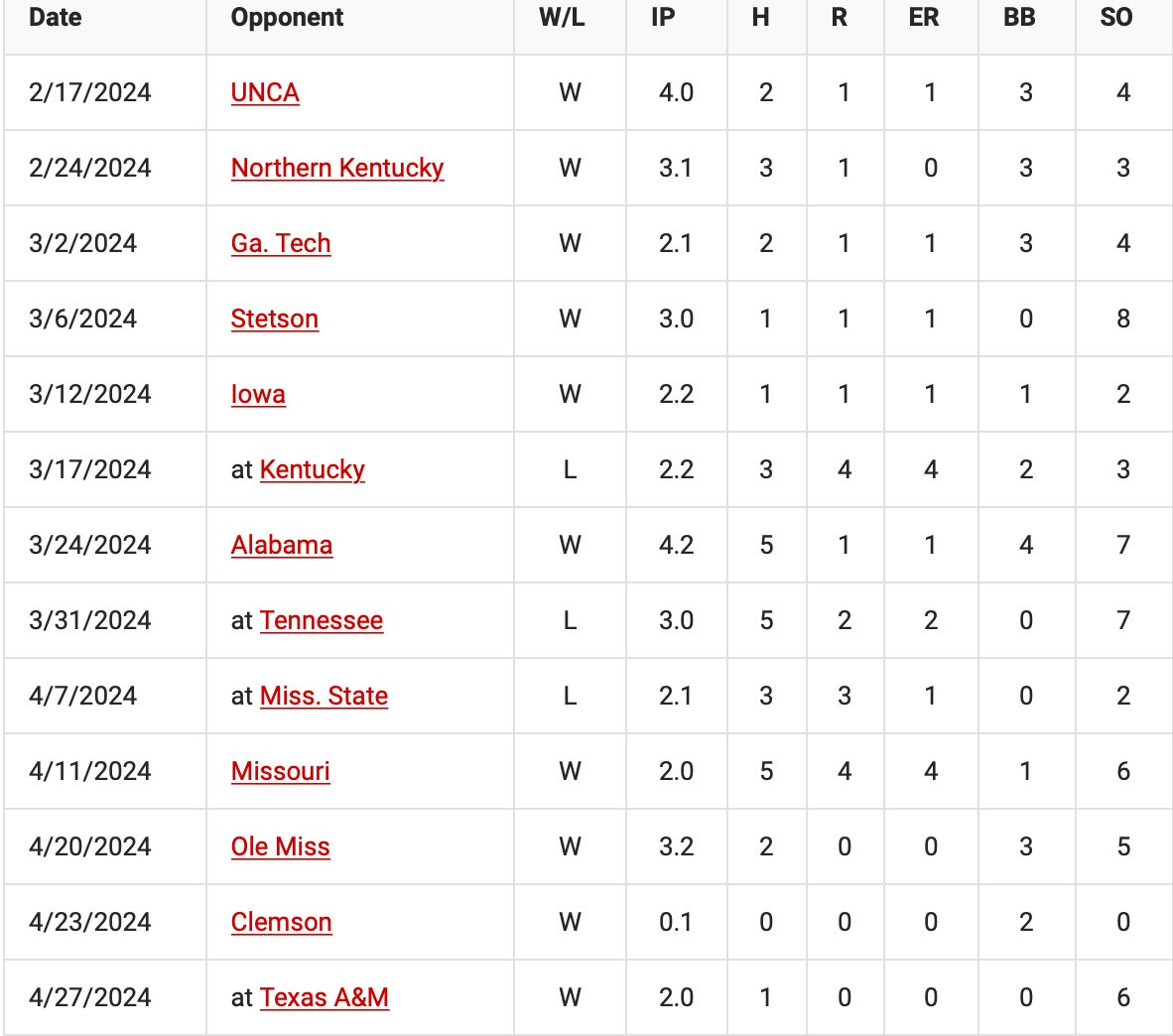1173x1036 pixels.
Task: Click the Northern Kentucky link
Action: tap(337, 168)
